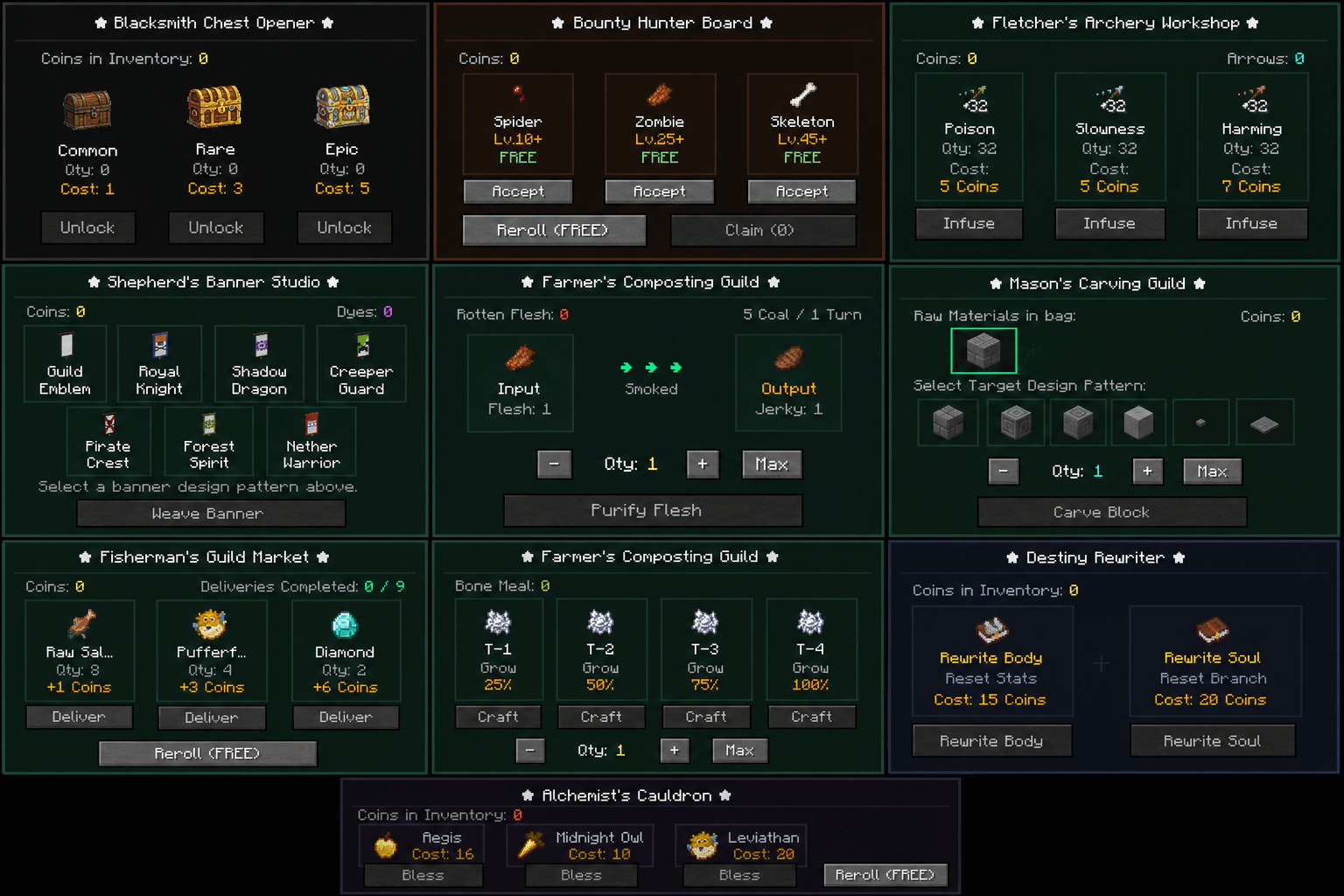Choose the slab design pattern in Mason's Guild
Image resolution: width=1344 pixels, height=896 pixels.
pyautogui.click(x=1264, y=424)
